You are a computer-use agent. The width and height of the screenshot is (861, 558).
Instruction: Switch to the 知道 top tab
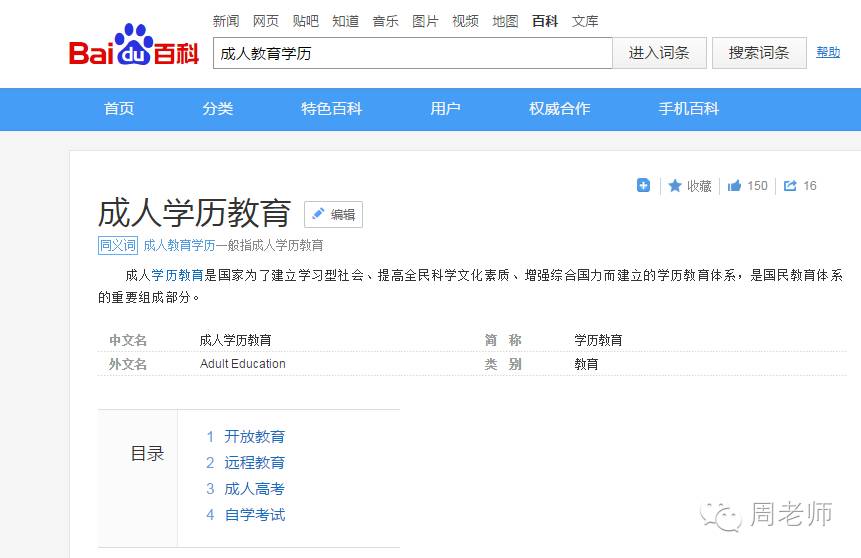[x=345, y=21]
